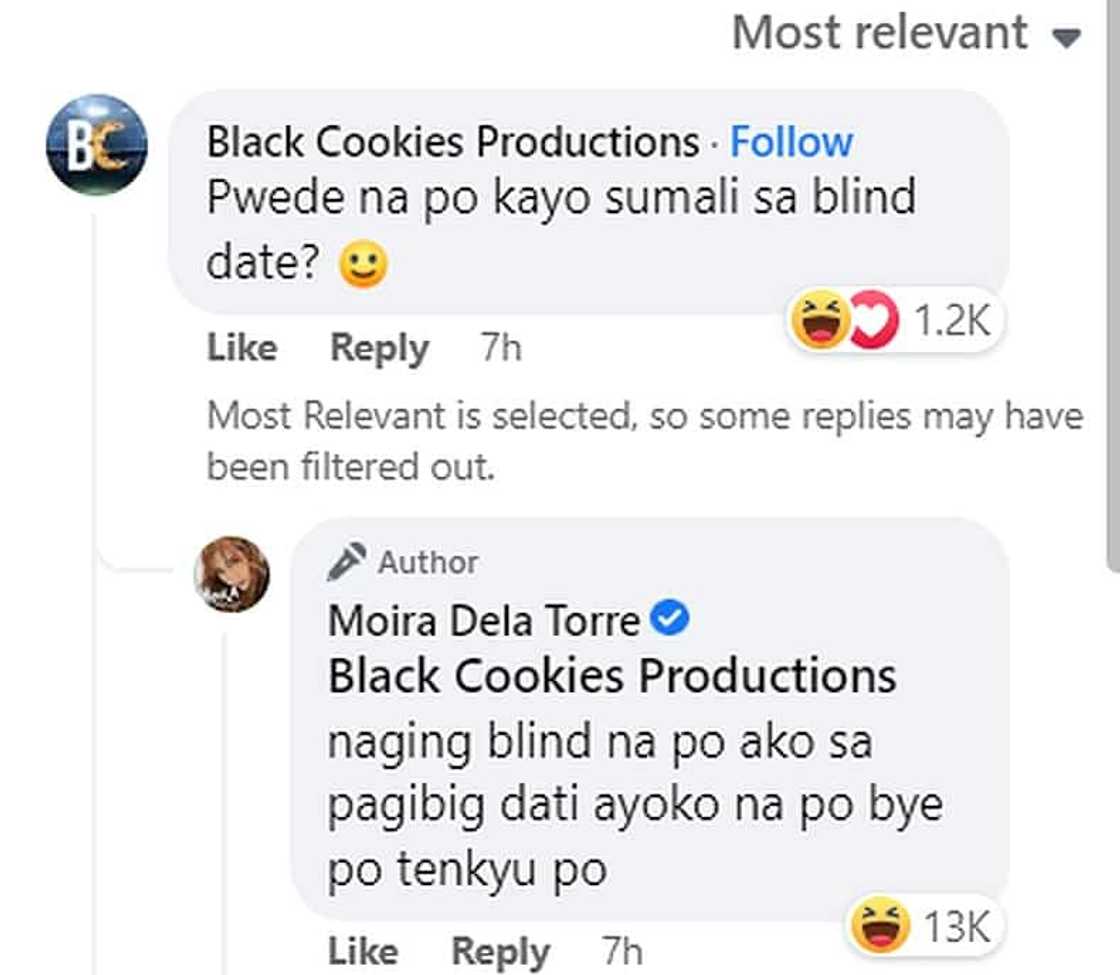The width and height of the screenshot is (1120, 975).
Task: Click the Black Cookies Productions commenter name
Action: (453, 143)
